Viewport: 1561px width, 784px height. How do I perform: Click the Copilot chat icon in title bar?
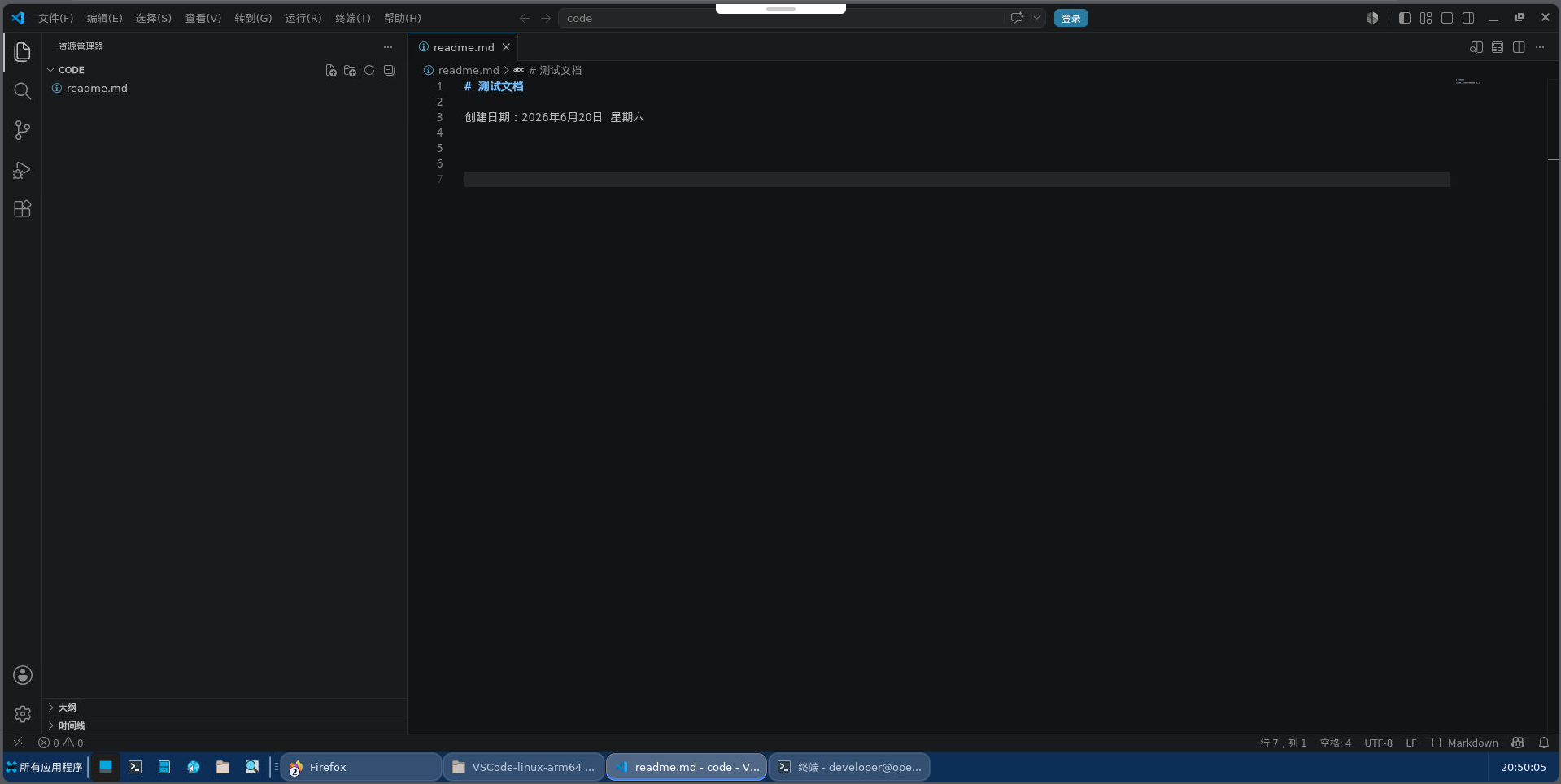coord(1017,18)
